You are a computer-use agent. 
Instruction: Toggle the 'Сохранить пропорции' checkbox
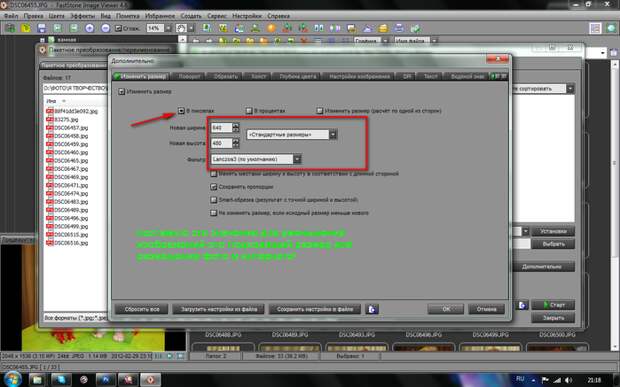coord(214,187)
